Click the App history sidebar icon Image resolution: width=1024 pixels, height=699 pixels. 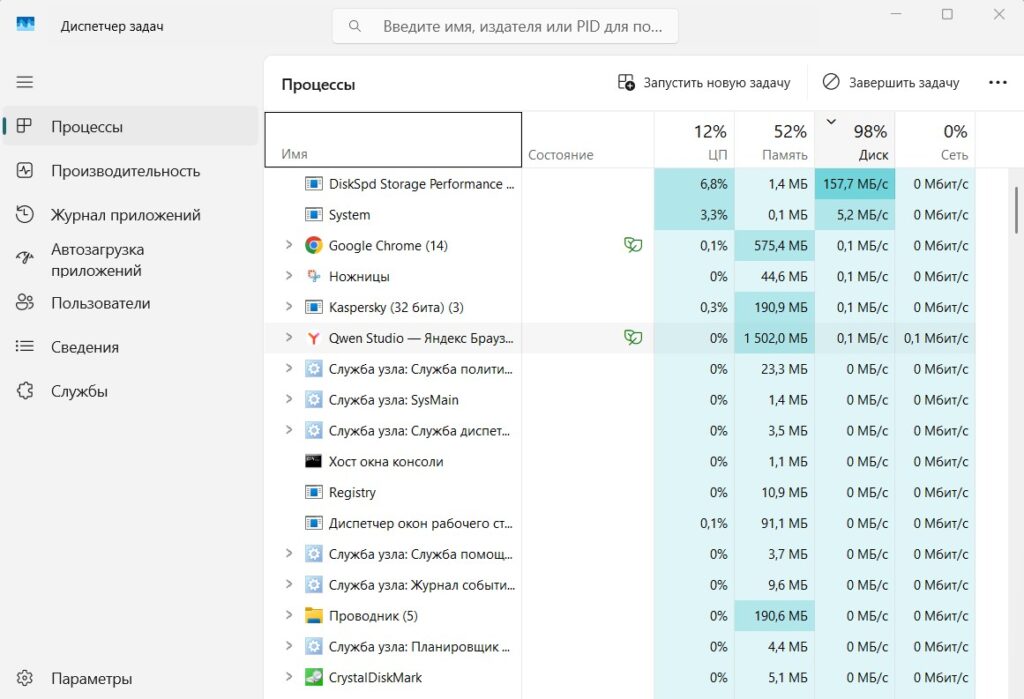point(24,214)
